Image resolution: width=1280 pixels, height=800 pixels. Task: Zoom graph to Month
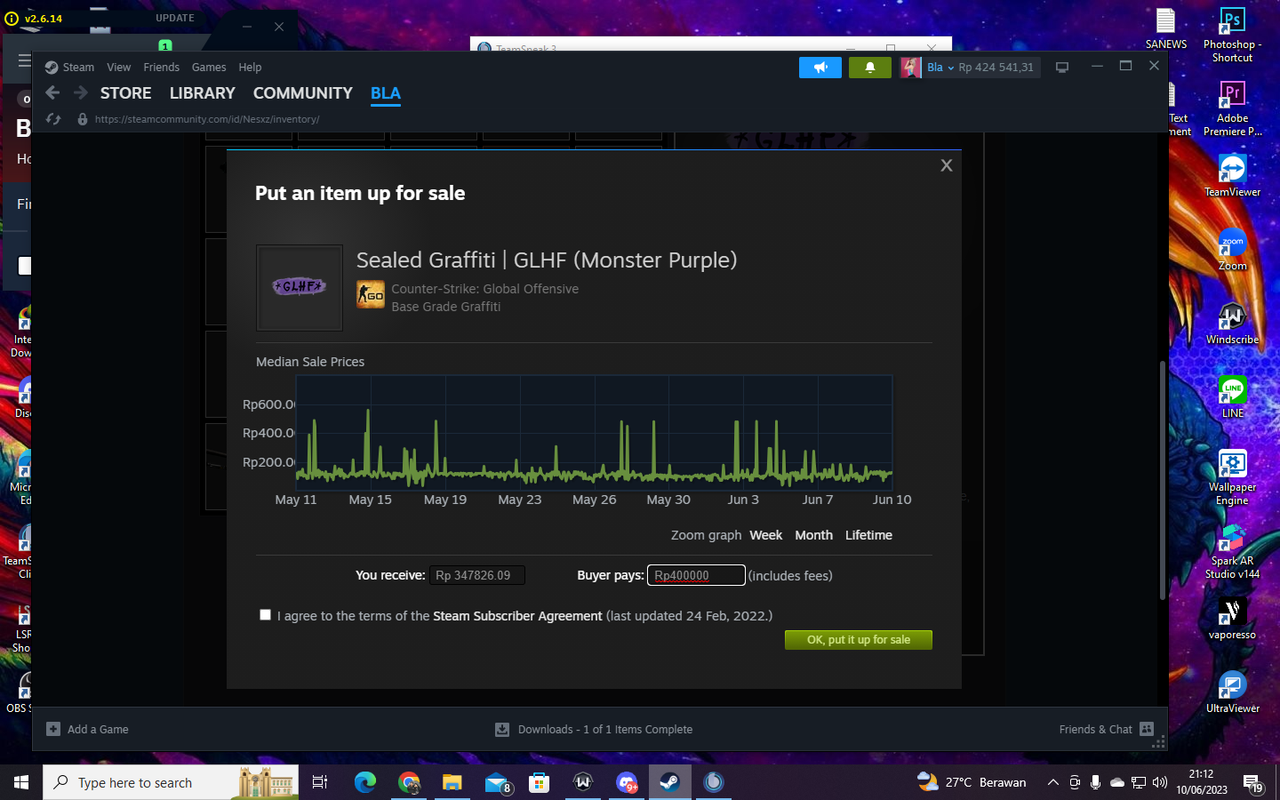tap(814, 535)
